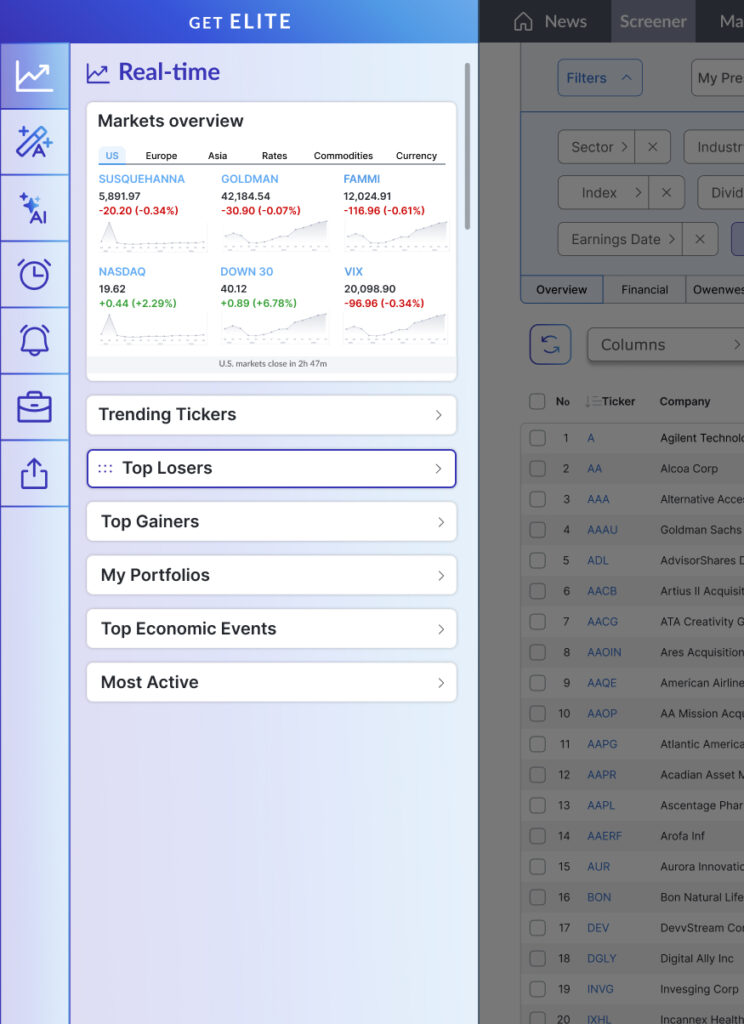The width and height of the screenshot is (744, 1024).
Task: Expand the My Portfolios section
Action: pyautogui.click(x=271, y=575)
